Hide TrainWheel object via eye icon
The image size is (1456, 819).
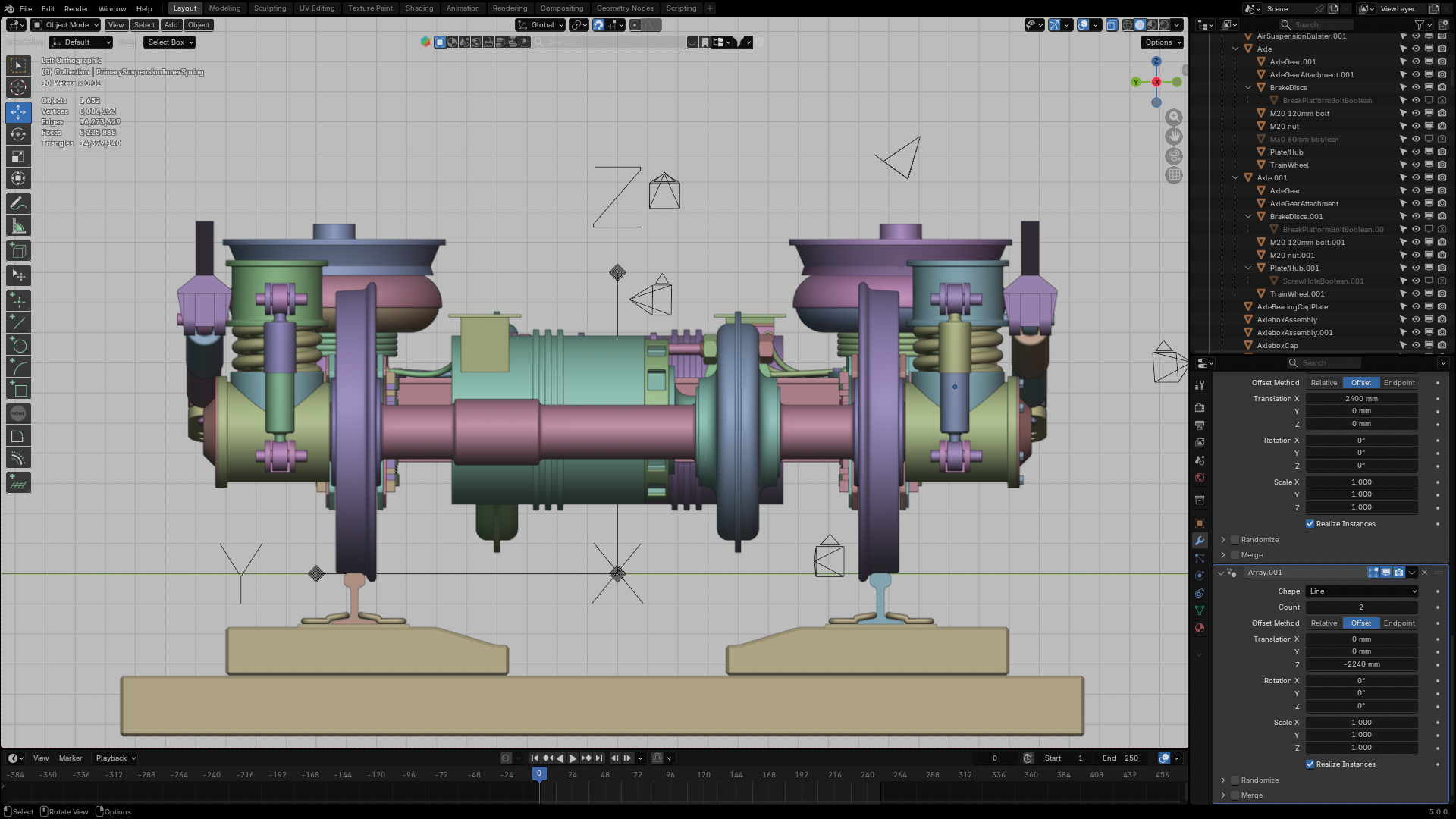point(1416,165)
